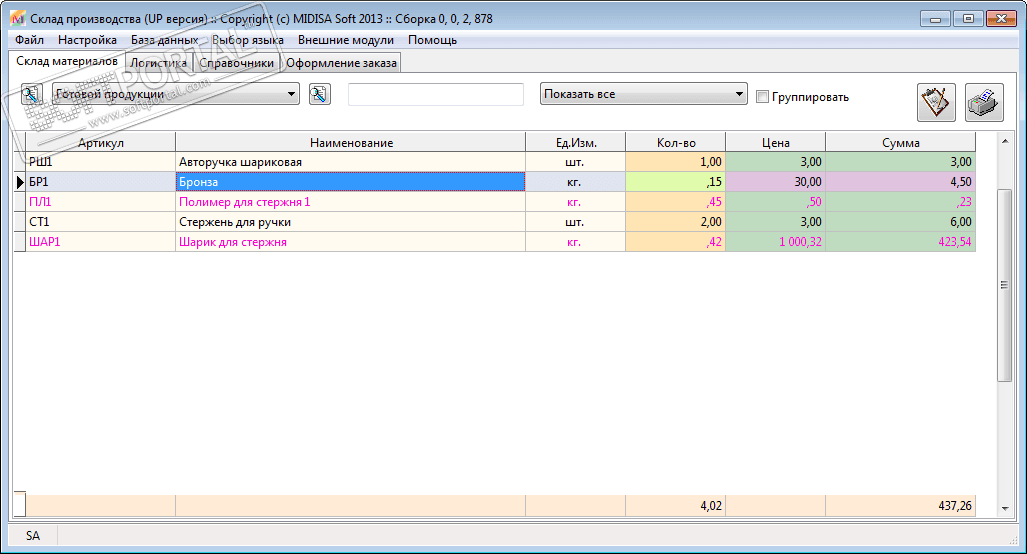Open the Готовой продукции dropdown
Viewport: 1027px width, 554px height.
(176, 94)
